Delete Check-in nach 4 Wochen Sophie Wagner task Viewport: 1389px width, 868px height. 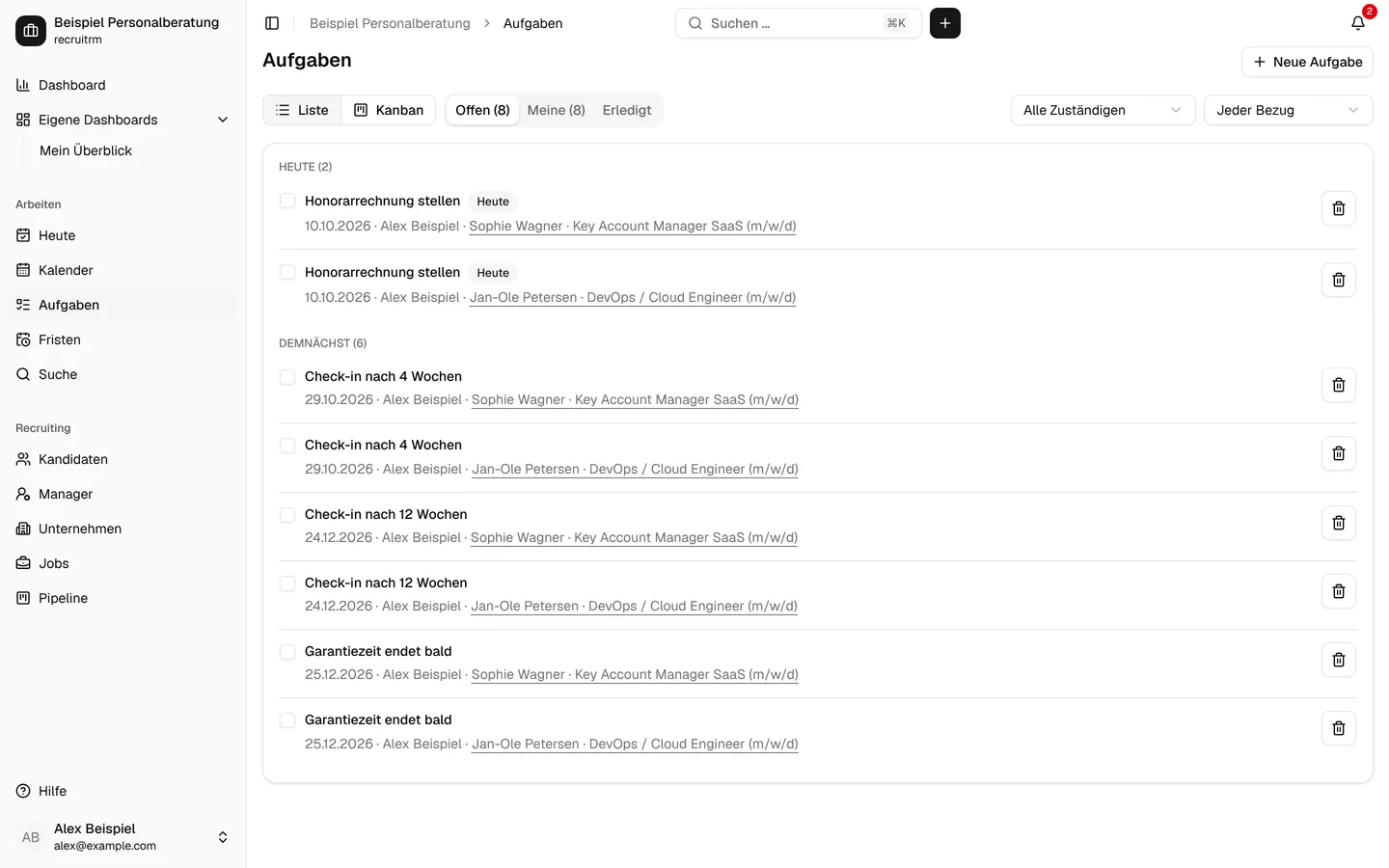point(1339,385)
